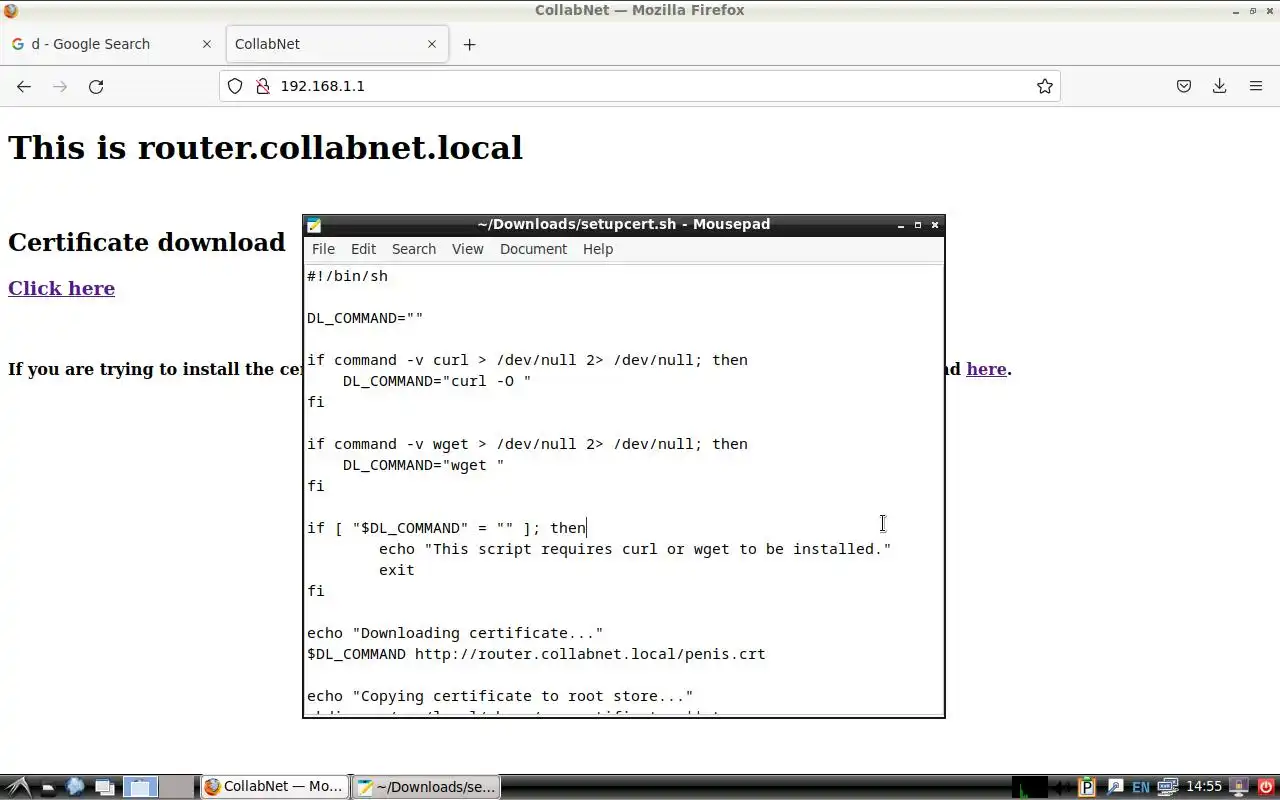Click the echo "Downloading certificate..." line
This screenshot has height=800, width=1280.
pyautogui.click(x=455, y=633)
